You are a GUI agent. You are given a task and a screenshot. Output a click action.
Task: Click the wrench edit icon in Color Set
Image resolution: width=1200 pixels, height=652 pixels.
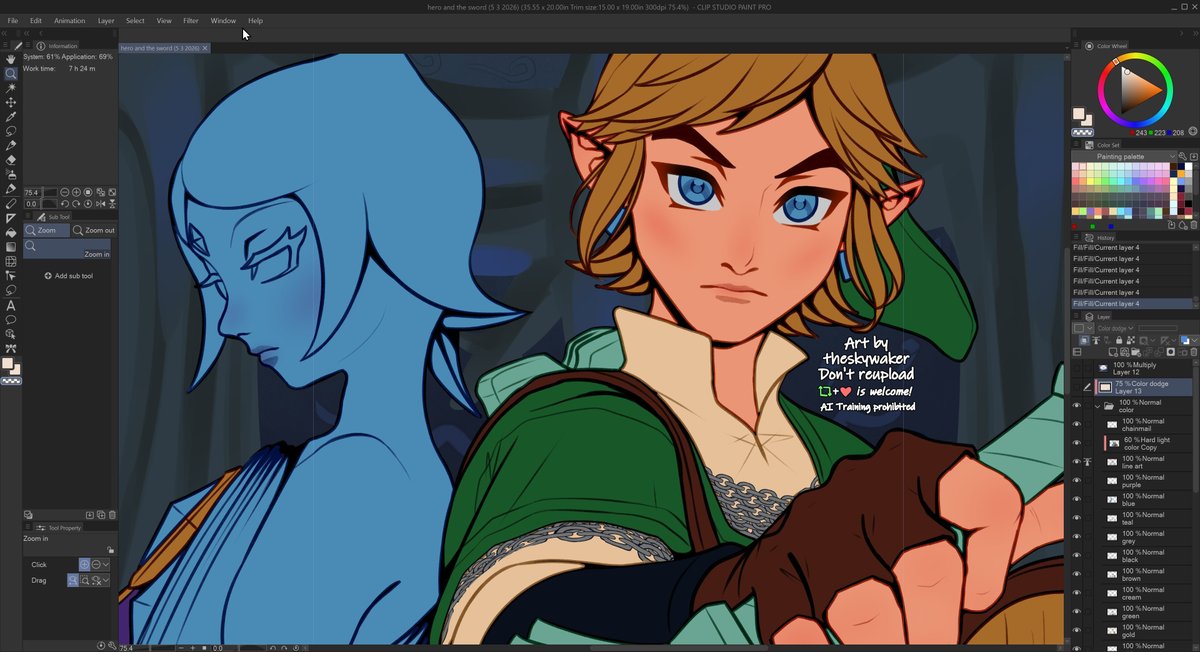1183,156
